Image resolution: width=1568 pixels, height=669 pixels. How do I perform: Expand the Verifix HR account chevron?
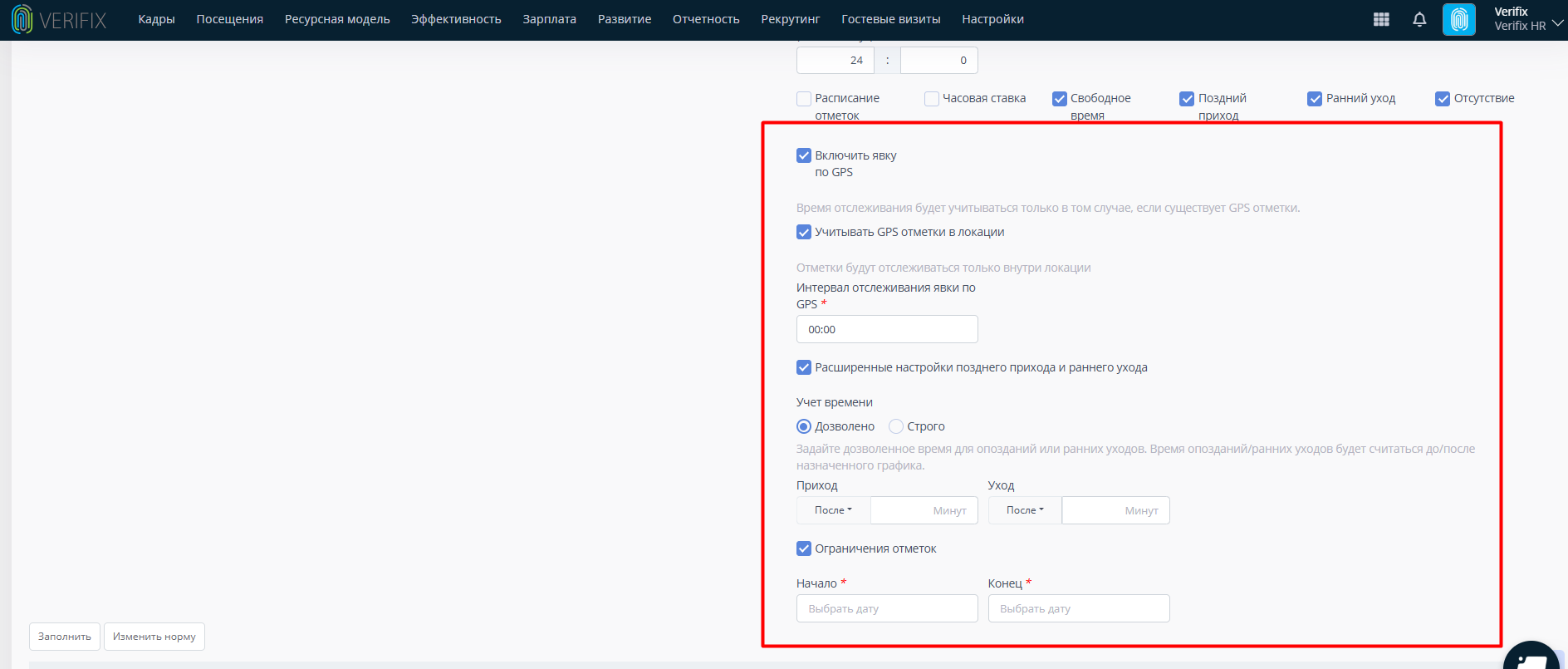point(1557,23)
